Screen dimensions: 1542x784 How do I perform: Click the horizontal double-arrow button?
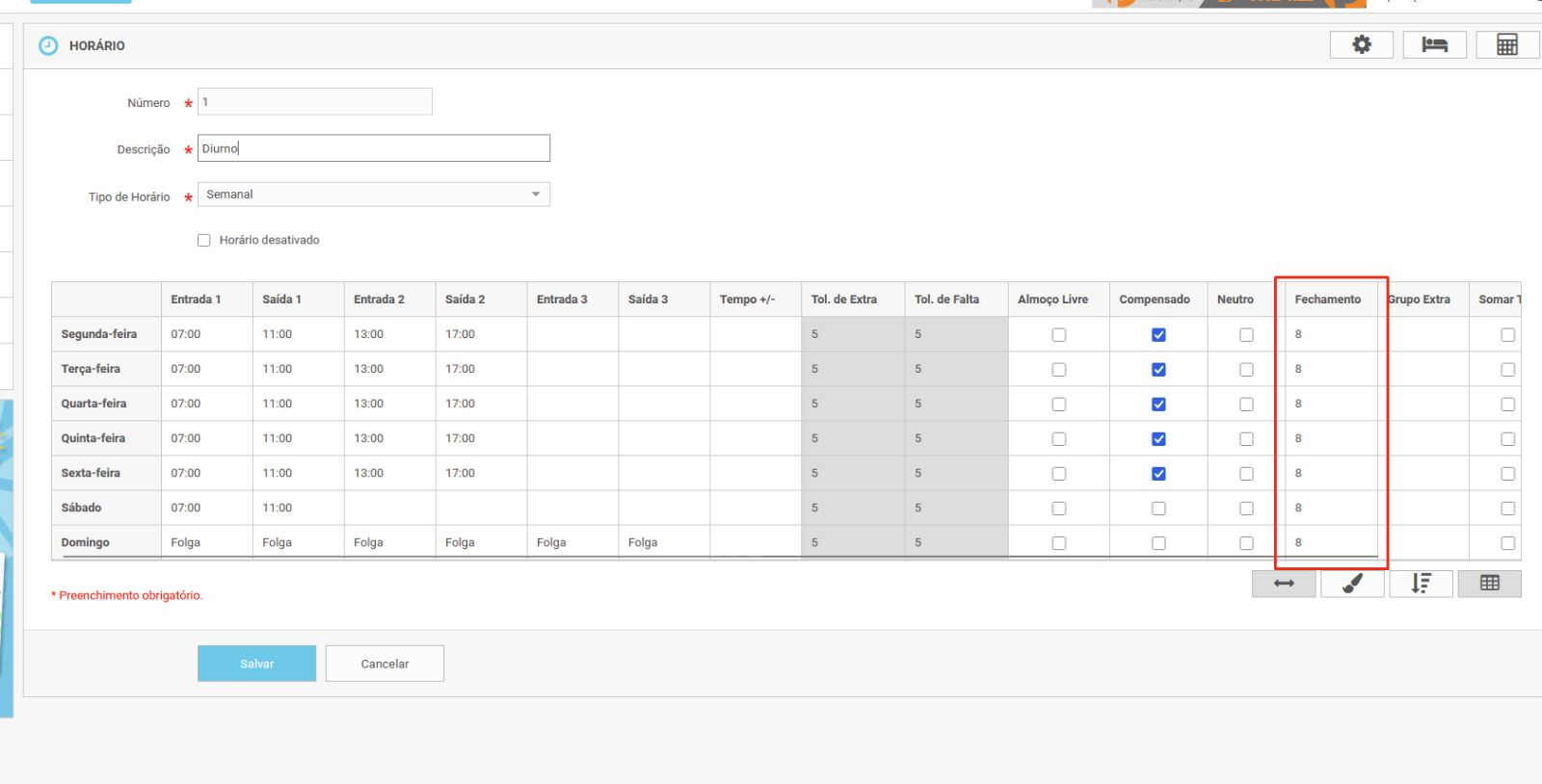(1284, 584)
